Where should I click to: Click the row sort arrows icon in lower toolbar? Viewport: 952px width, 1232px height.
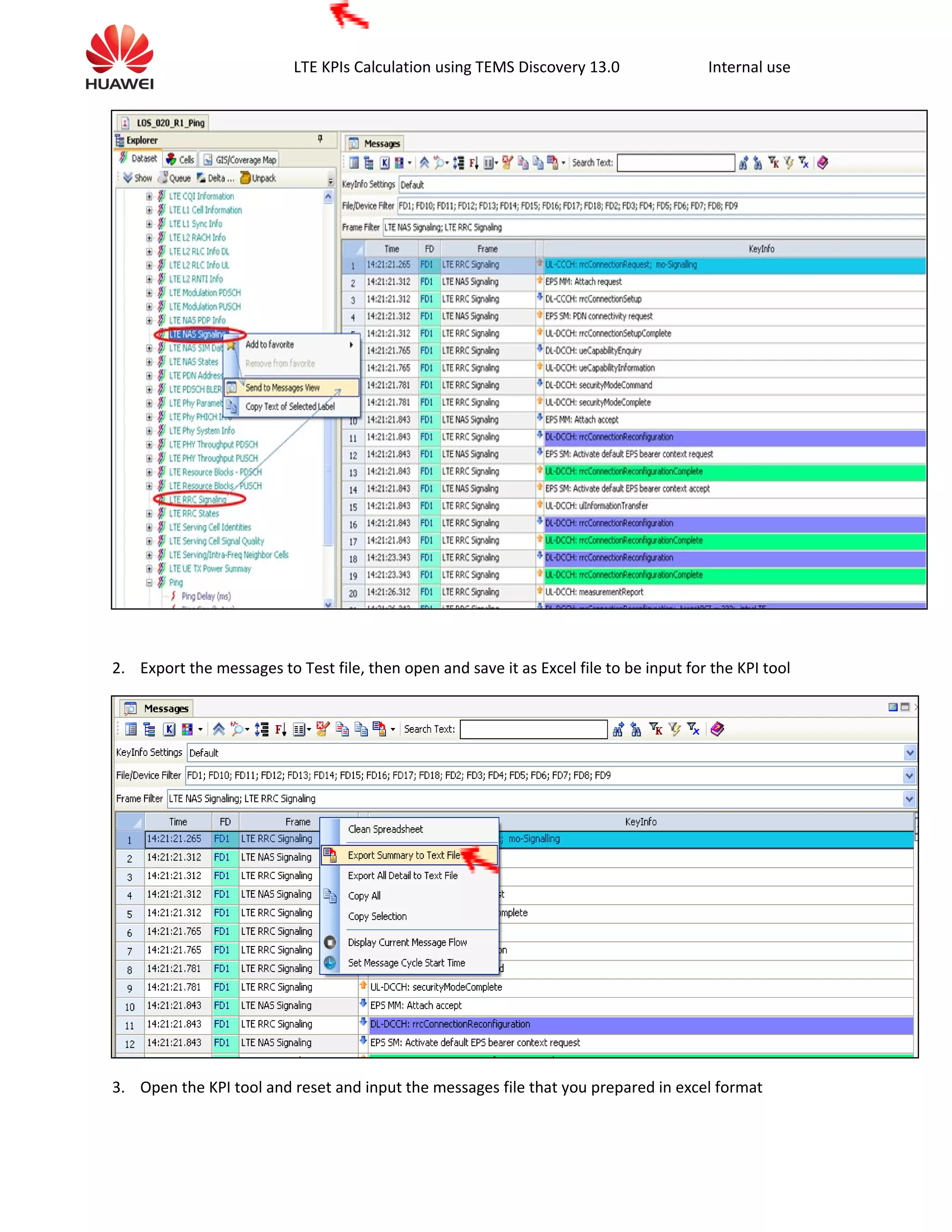[261, 729]
